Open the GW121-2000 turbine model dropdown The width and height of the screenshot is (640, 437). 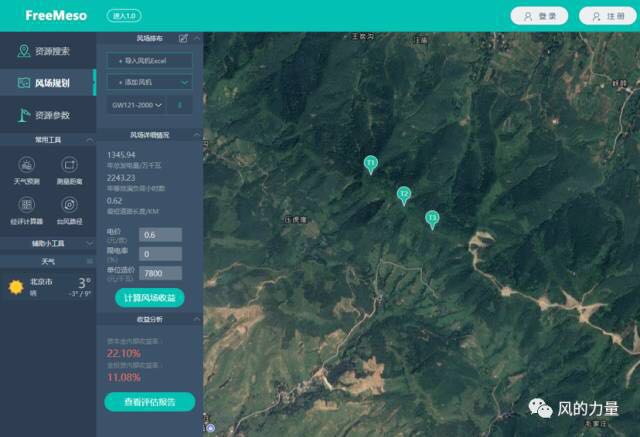tap(137, 105)
